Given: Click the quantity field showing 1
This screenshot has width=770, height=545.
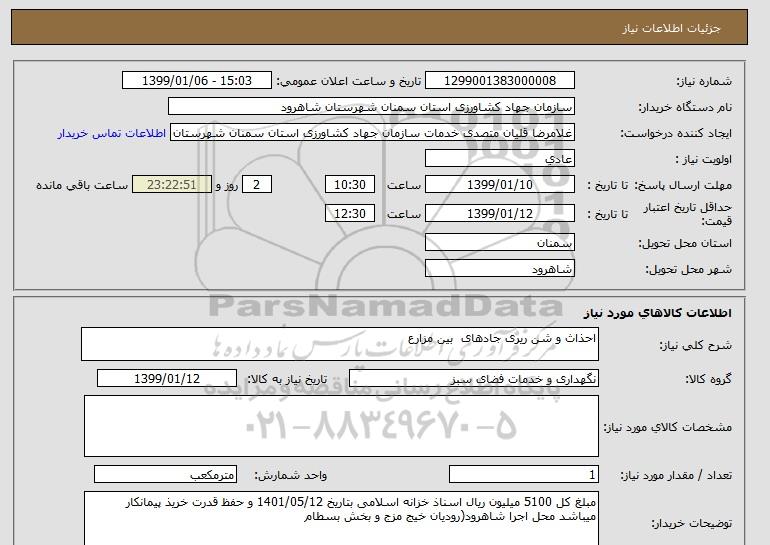Looking at the screenshot, I should (524, 475).
